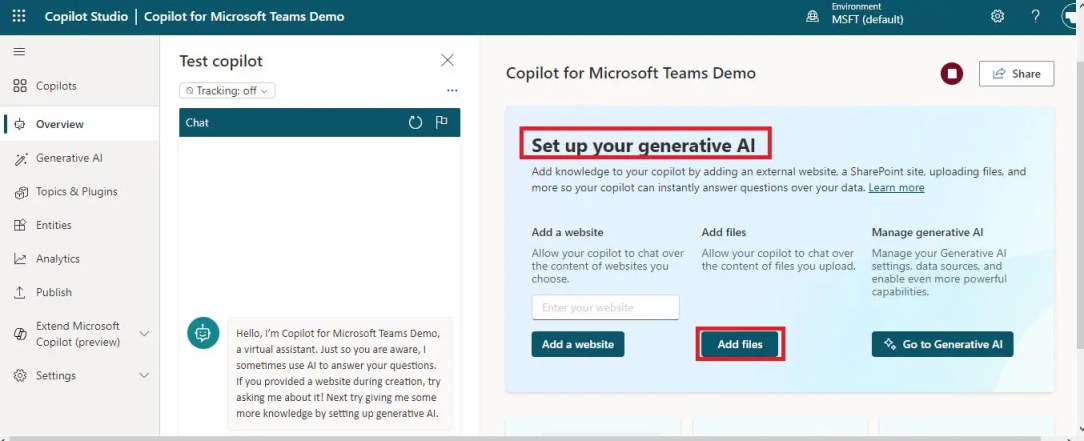Open the Tracking: off dropdown
Screen dimensions: 1084x441
pos(227,91)
